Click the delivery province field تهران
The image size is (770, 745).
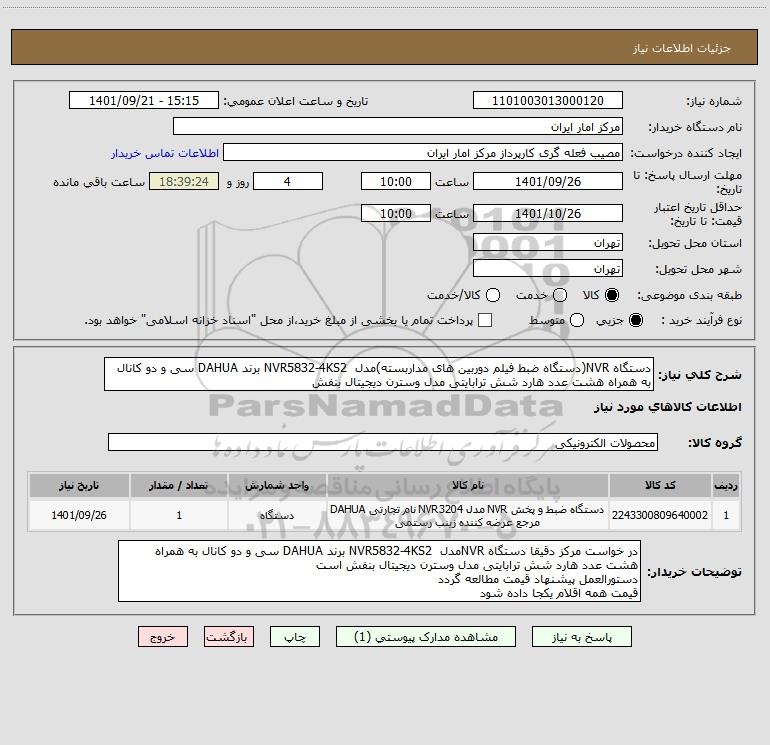pos(548,243)
